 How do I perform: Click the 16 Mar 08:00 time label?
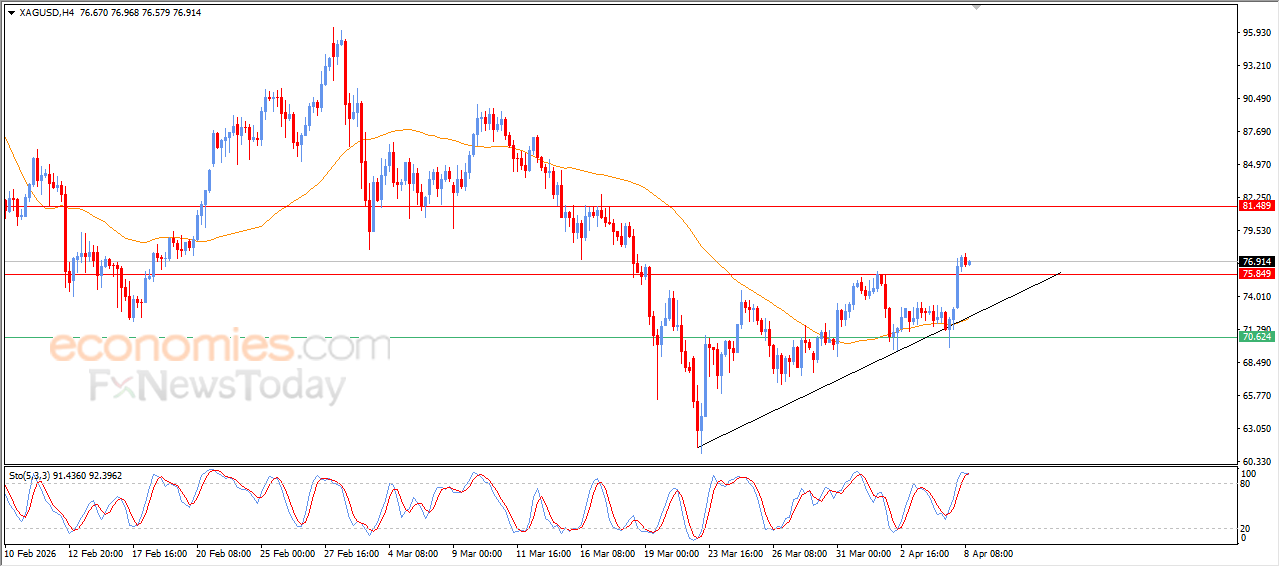[x=608, y=552]
